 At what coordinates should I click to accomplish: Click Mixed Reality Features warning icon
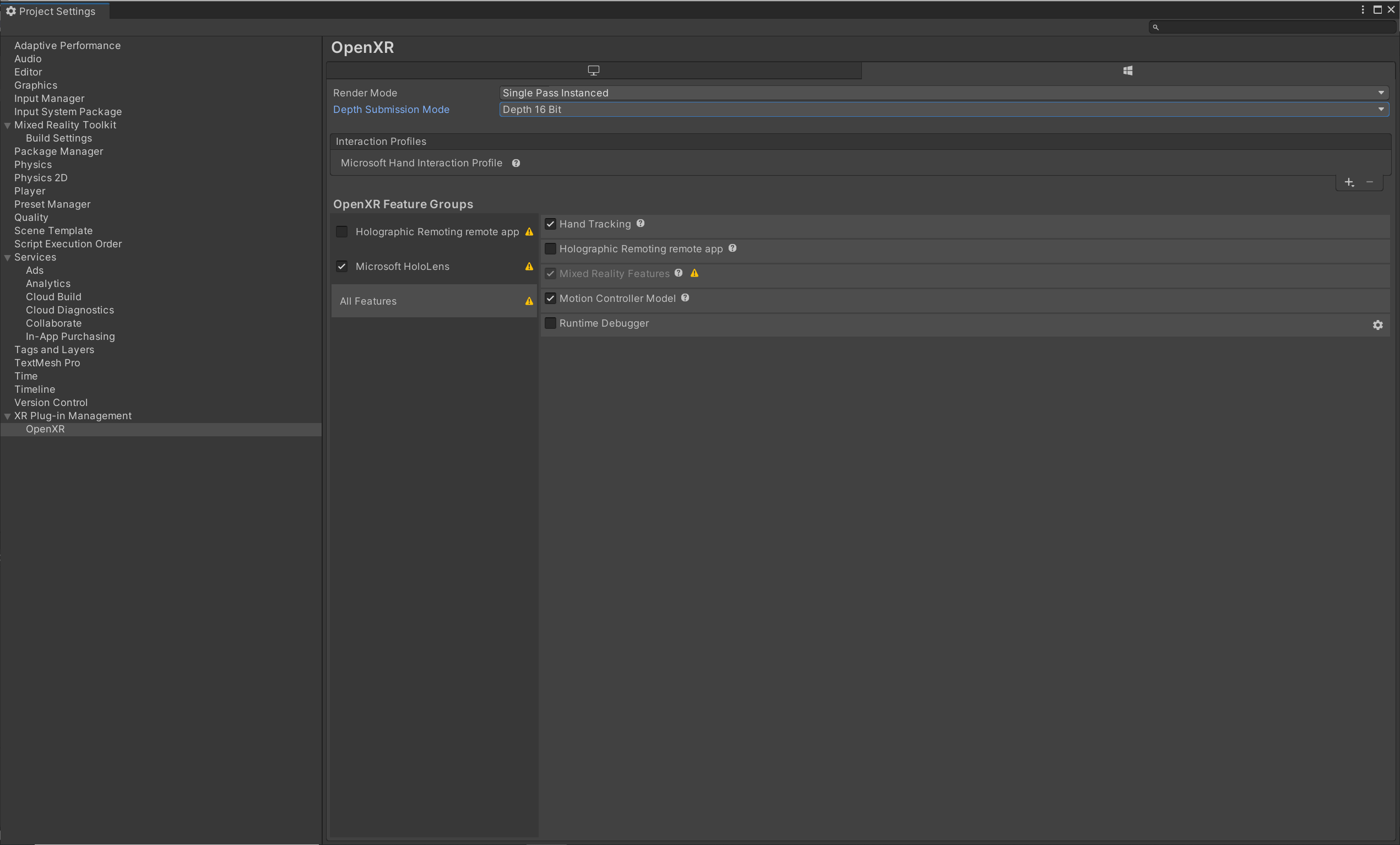(694, 273)
